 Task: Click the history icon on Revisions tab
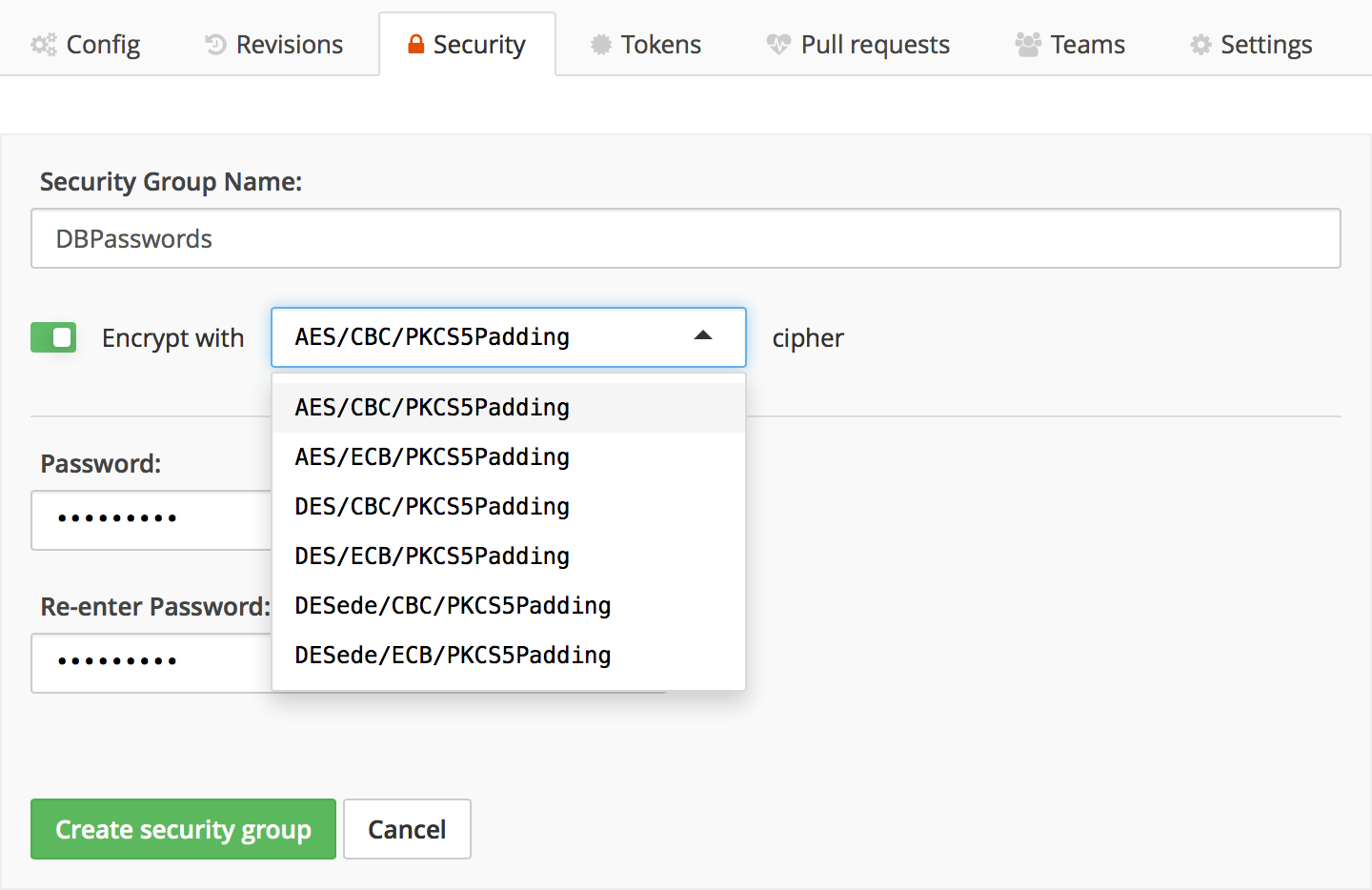tap(215, 45)
